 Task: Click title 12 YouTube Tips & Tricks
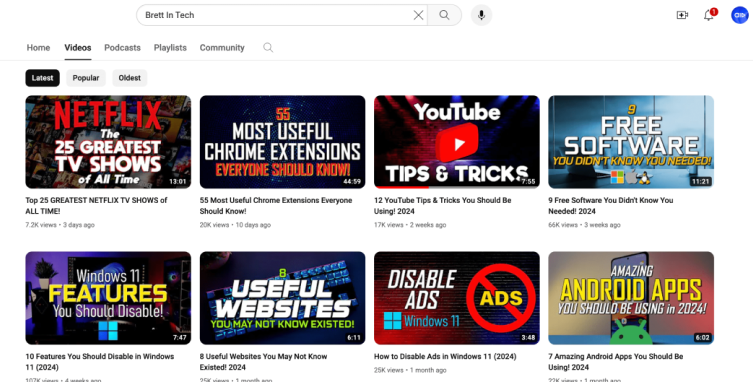coord(442,206)
